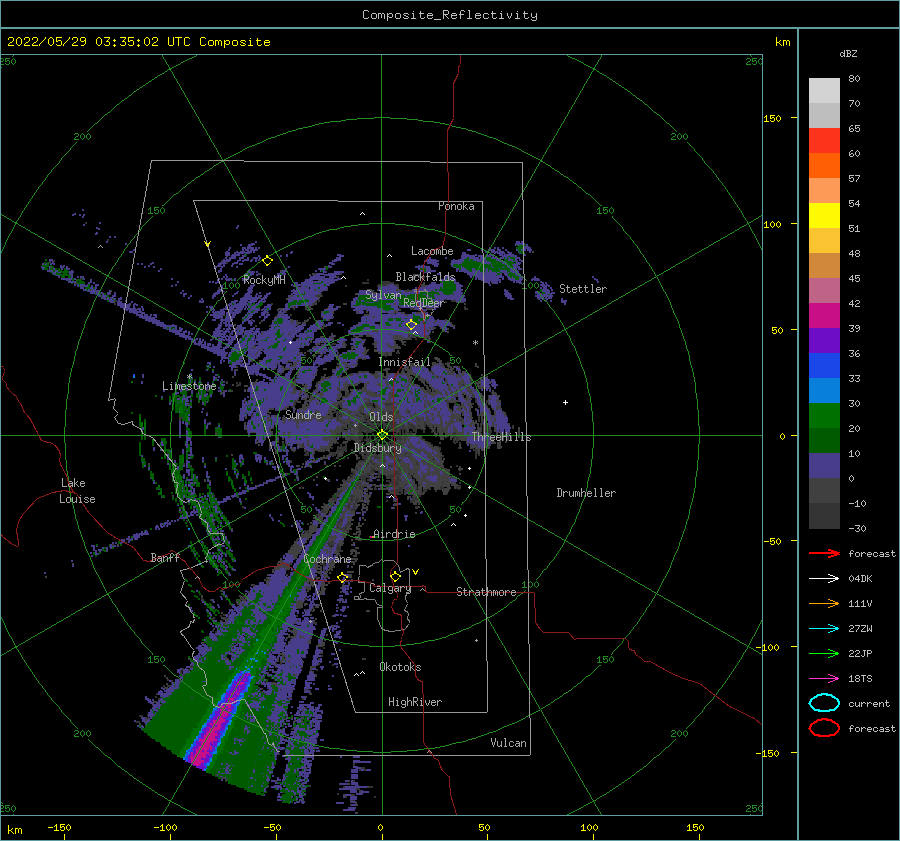Viewport: 900px width, 841px height.
Task: Click the white plus marker west of Drumheller
Action: coord(565,402)
